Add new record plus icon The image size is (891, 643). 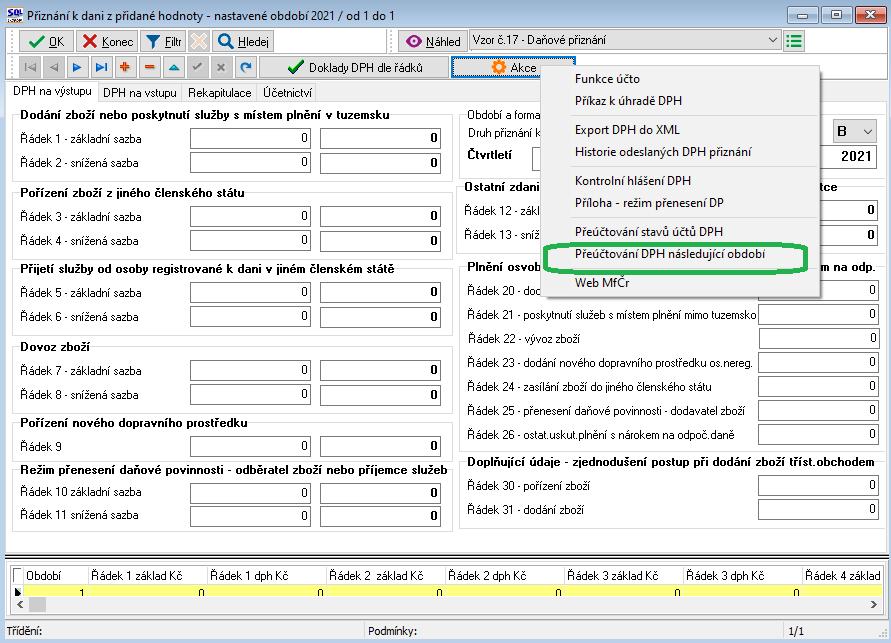pyautogui.click(x=125, y=68)
